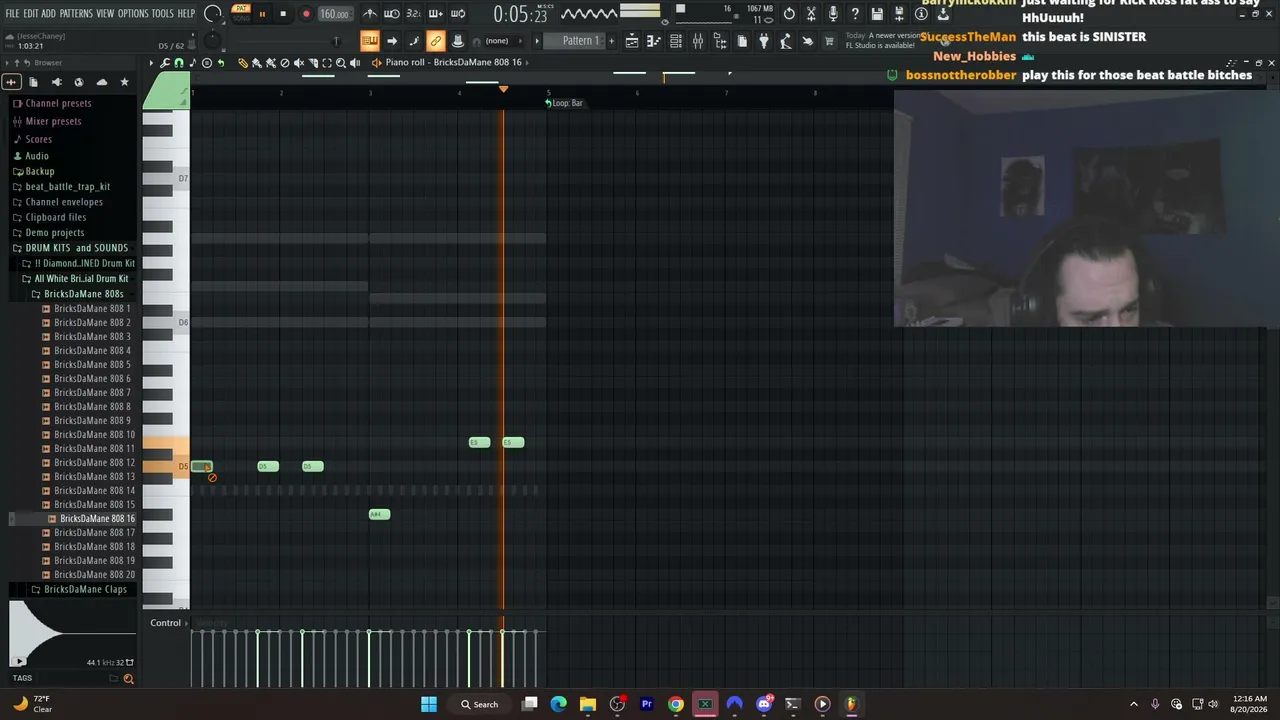Show starred favorites in browser
The image size is (1280, 720).
tap(124, 82)
